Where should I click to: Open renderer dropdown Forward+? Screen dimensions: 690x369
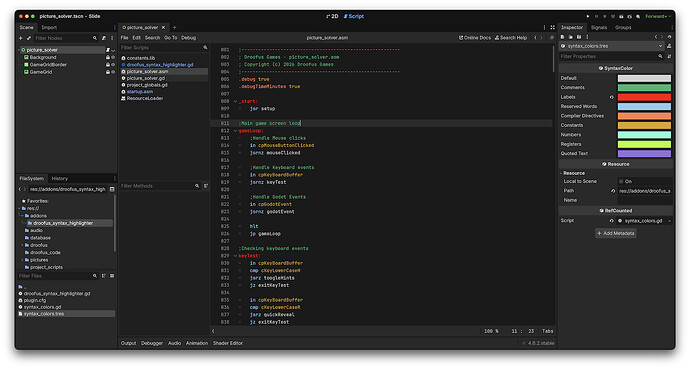[x=658, y=16]
